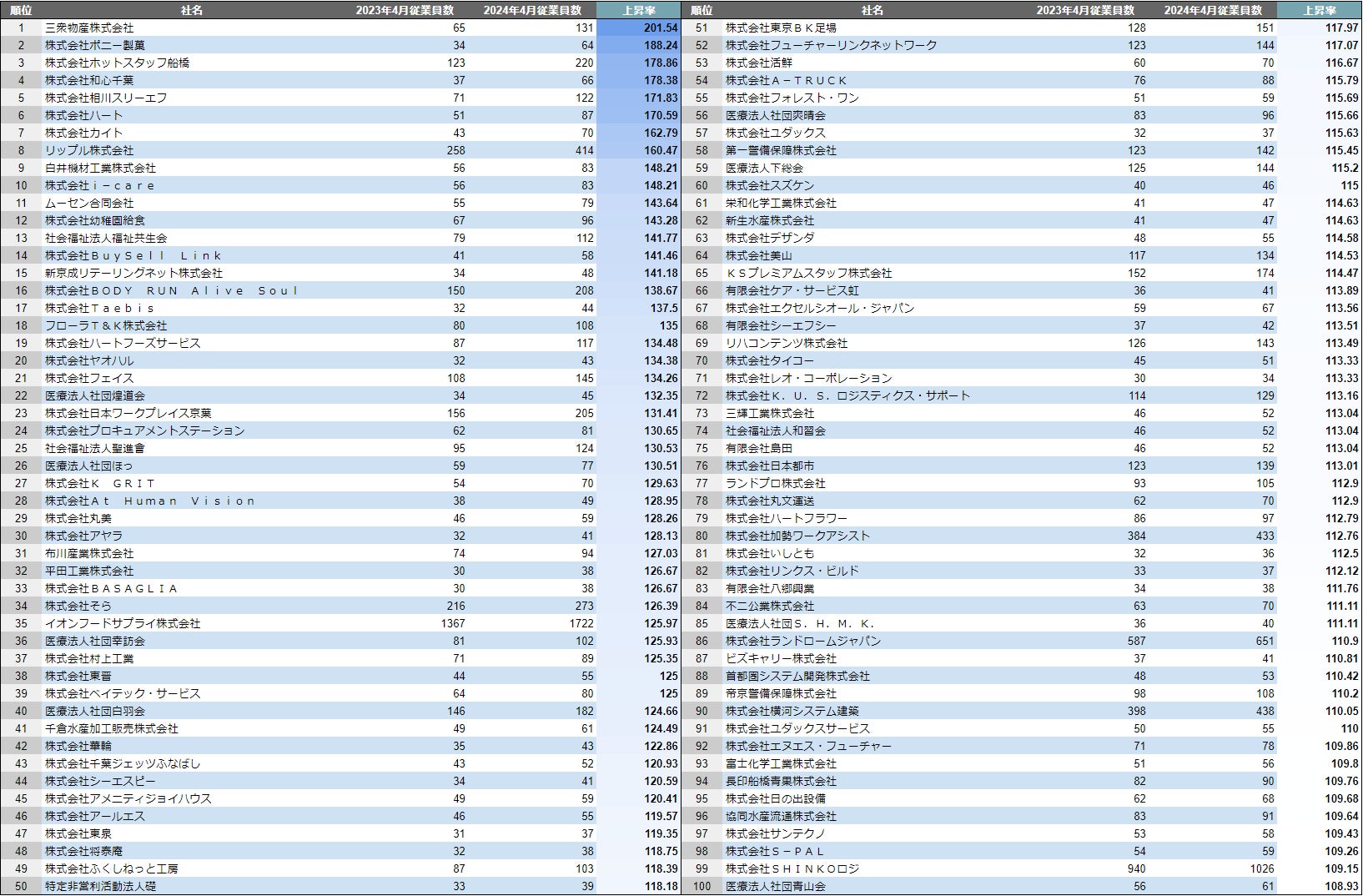The height and width of the screenshot is (896, 1363).
Task: Select the 第一警備保障株式会社 name cell
Action: (x=873, y=150)
